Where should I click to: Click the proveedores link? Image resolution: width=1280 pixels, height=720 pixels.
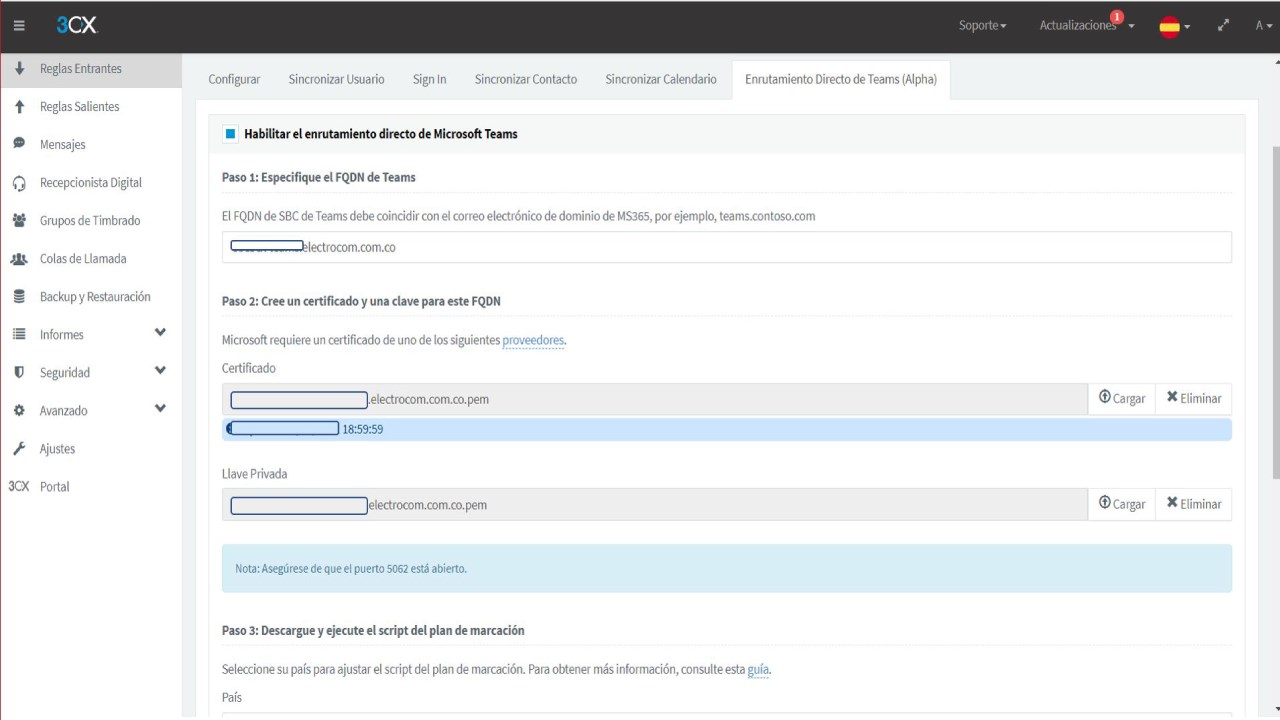pyautogui.click(x=533, y=341)
